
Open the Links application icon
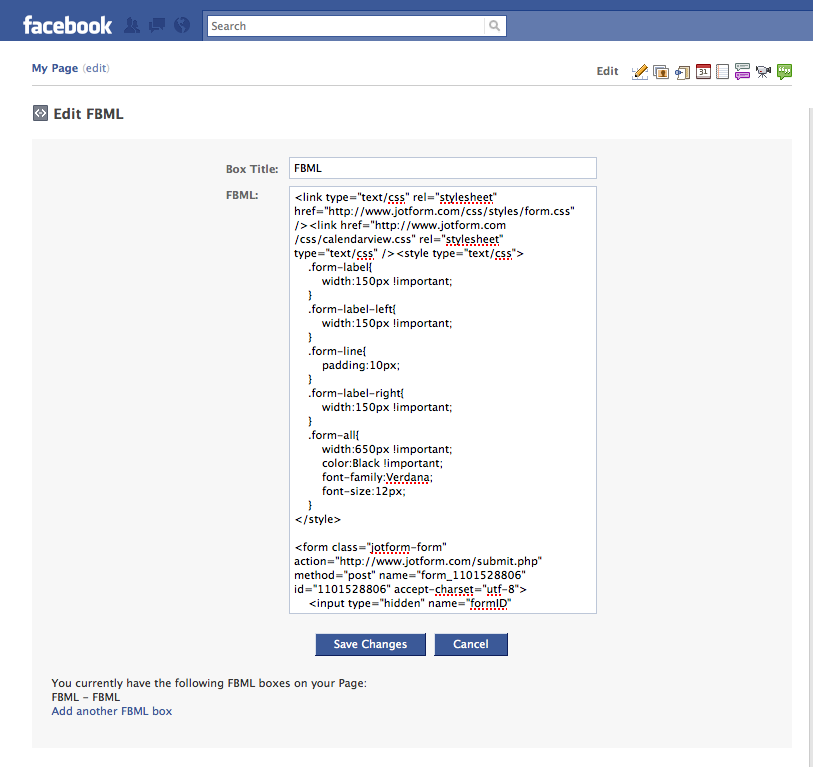[682, 73]
